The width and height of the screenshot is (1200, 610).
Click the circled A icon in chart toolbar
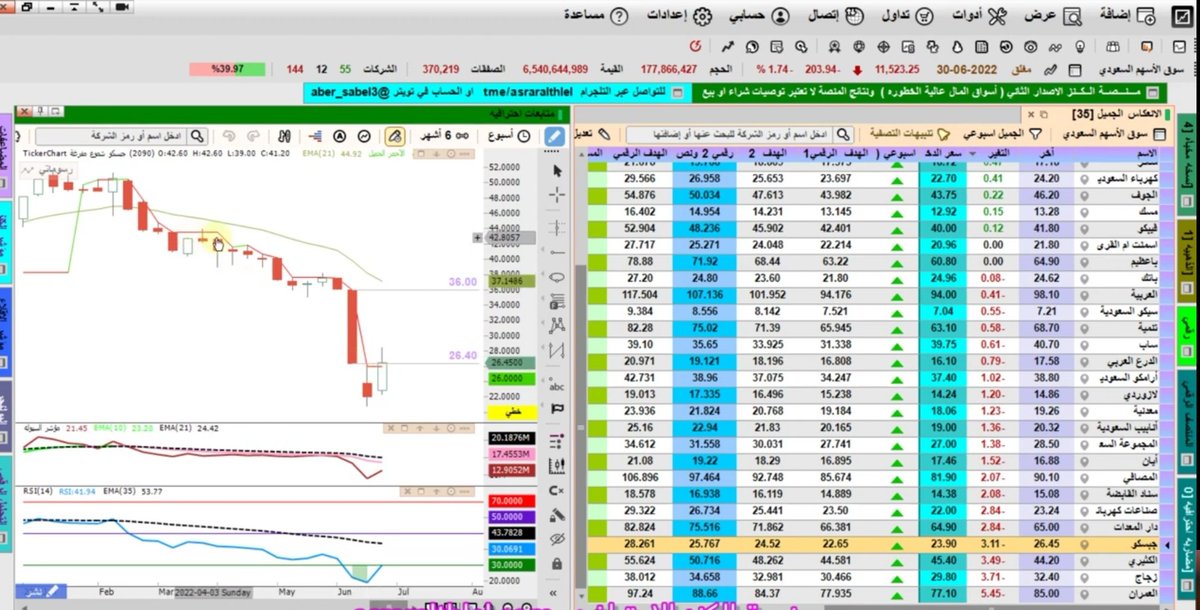coord(340,136)
